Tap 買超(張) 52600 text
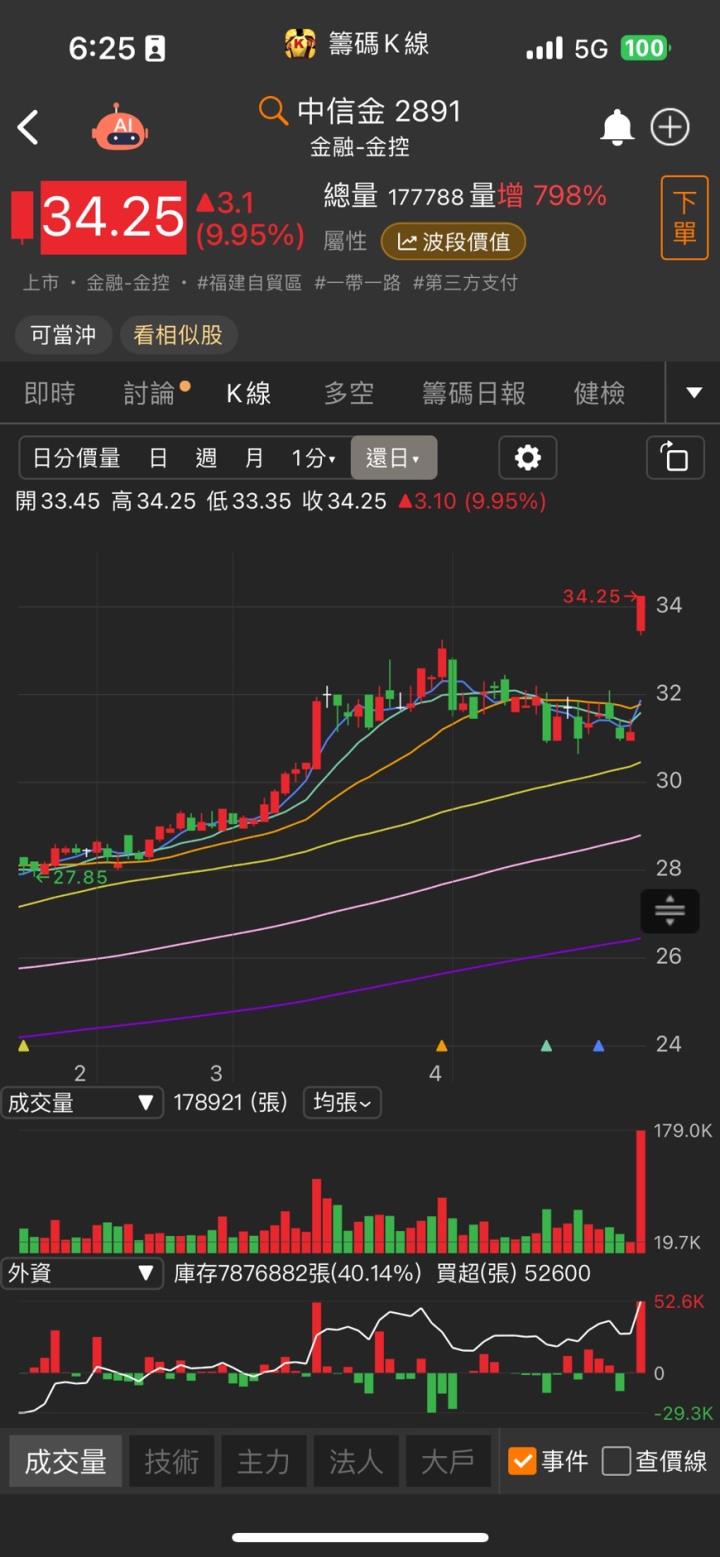The image size is (720, 1557). pyautogui.click(x=514, y=1273)
